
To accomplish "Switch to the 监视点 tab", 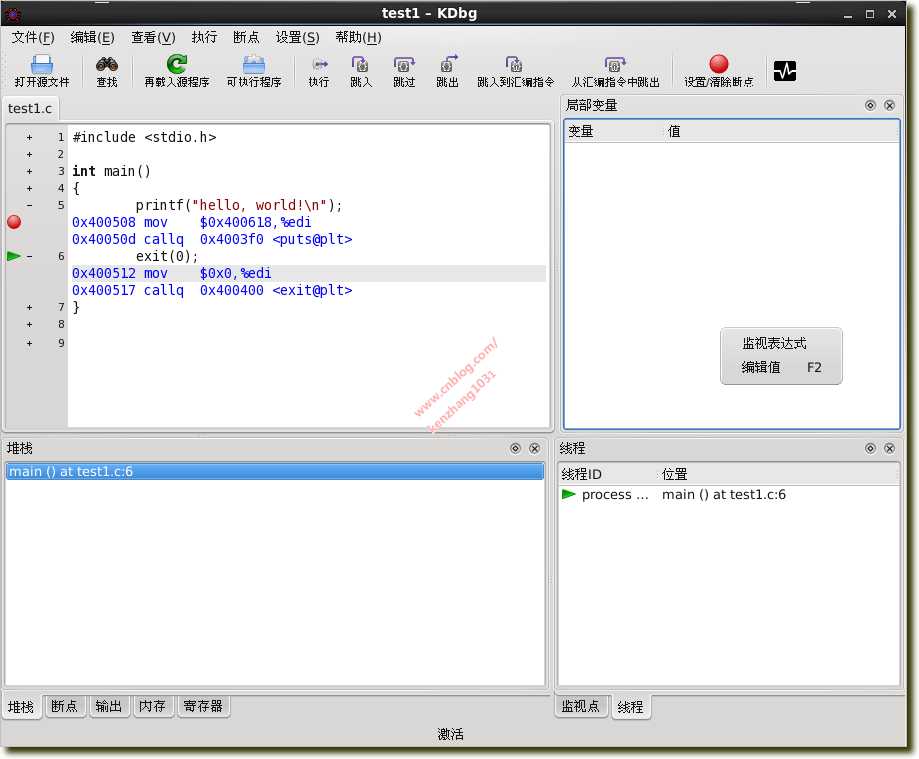I will coord(581,706).
